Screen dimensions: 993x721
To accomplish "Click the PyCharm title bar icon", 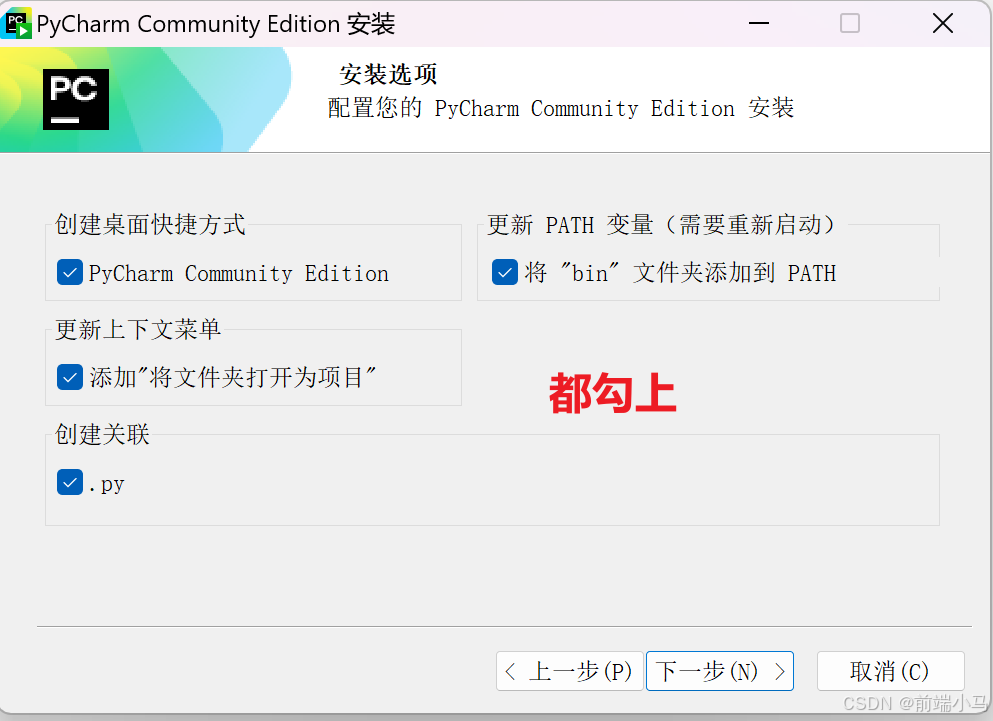I will 18,23.
